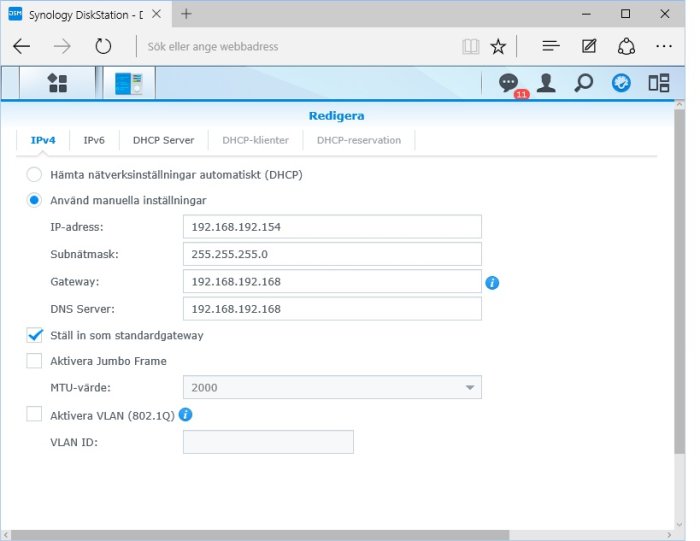
Task: Open the DHCP-klienter tab
Action: tap(255, 140)
